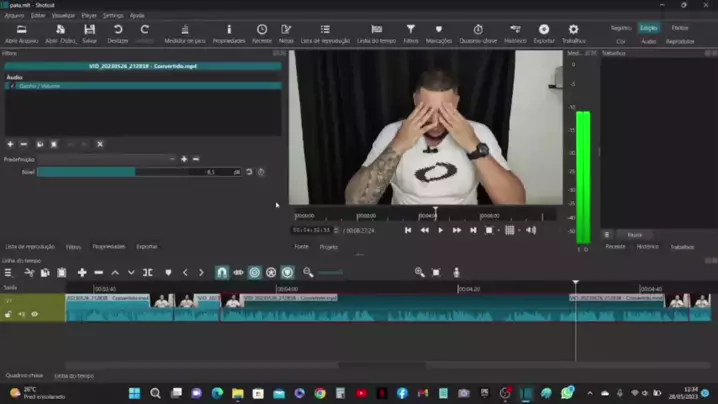Adjust the Nível gain slider

point(120,172)
